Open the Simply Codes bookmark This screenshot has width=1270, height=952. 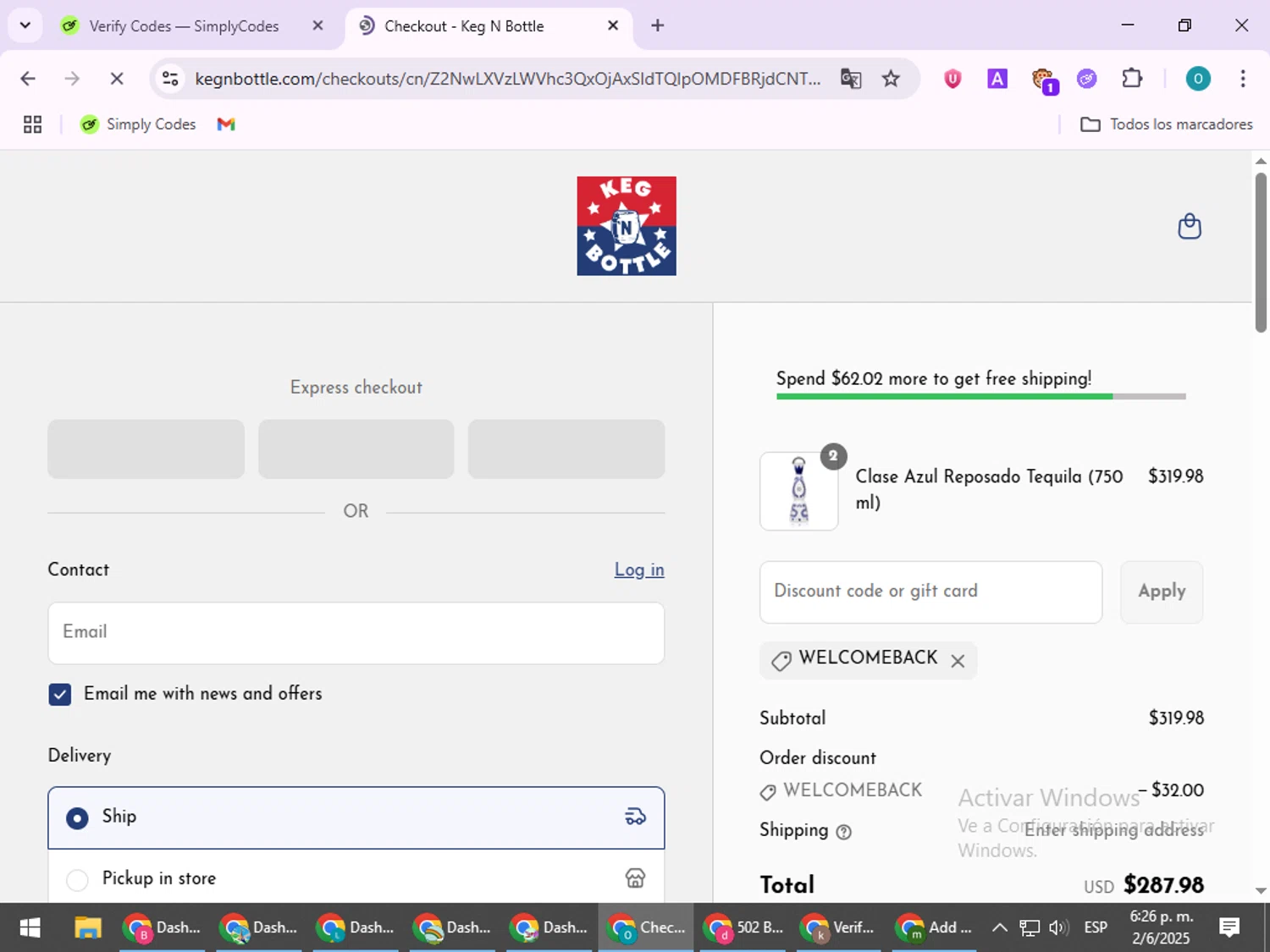click(138, 124)
